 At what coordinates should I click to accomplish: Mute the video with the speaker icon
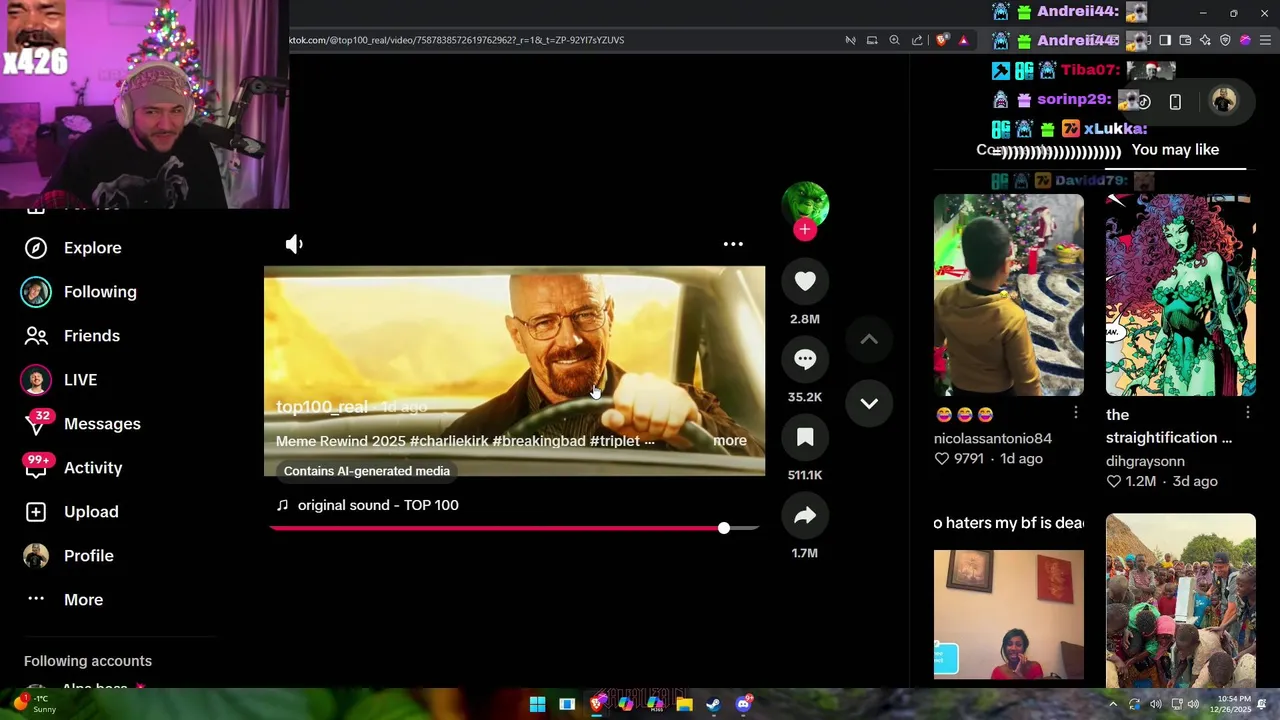click(x=294, y=244)
